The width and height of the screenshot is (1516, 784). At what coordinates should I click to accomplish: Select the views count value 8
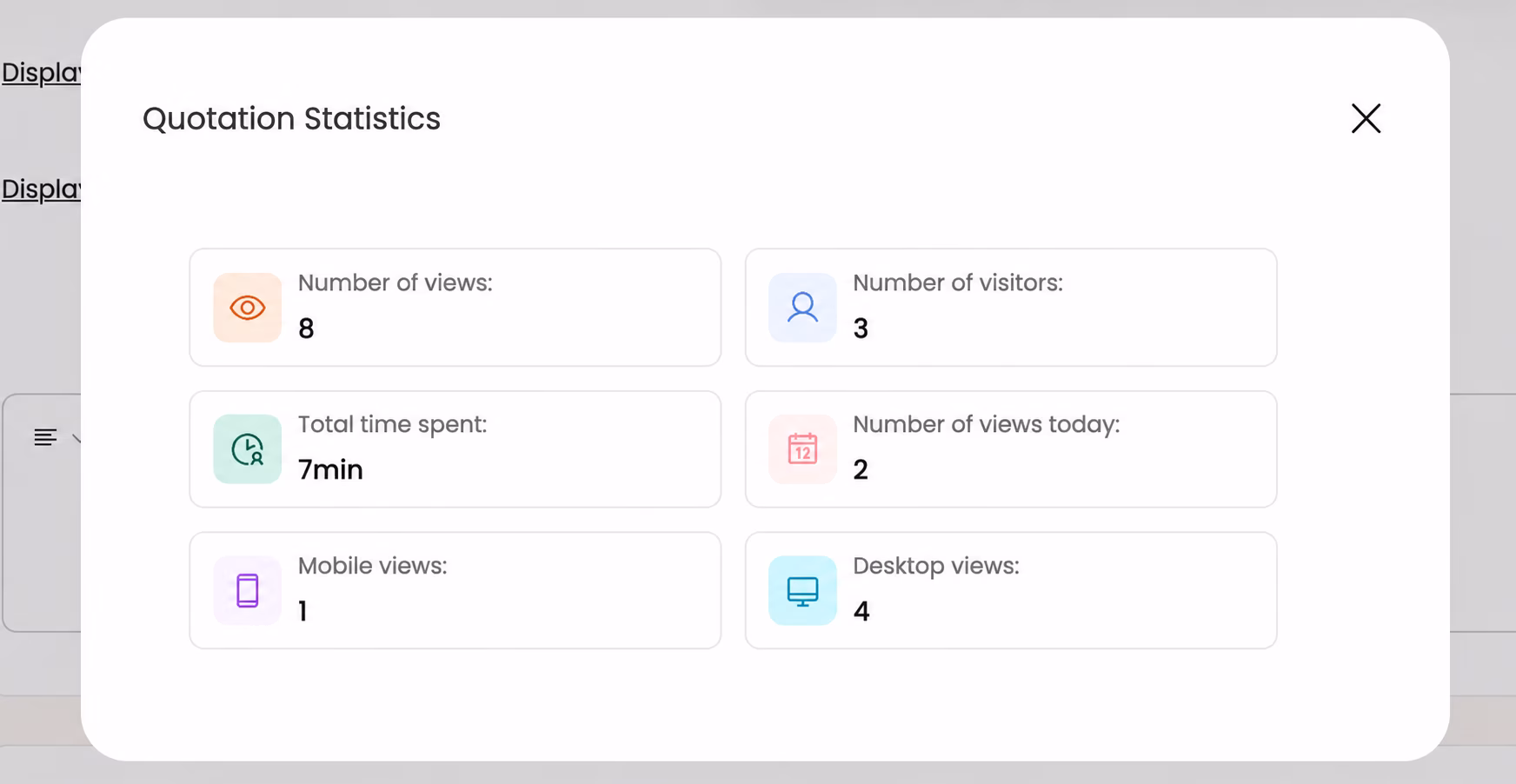point(306,329)
